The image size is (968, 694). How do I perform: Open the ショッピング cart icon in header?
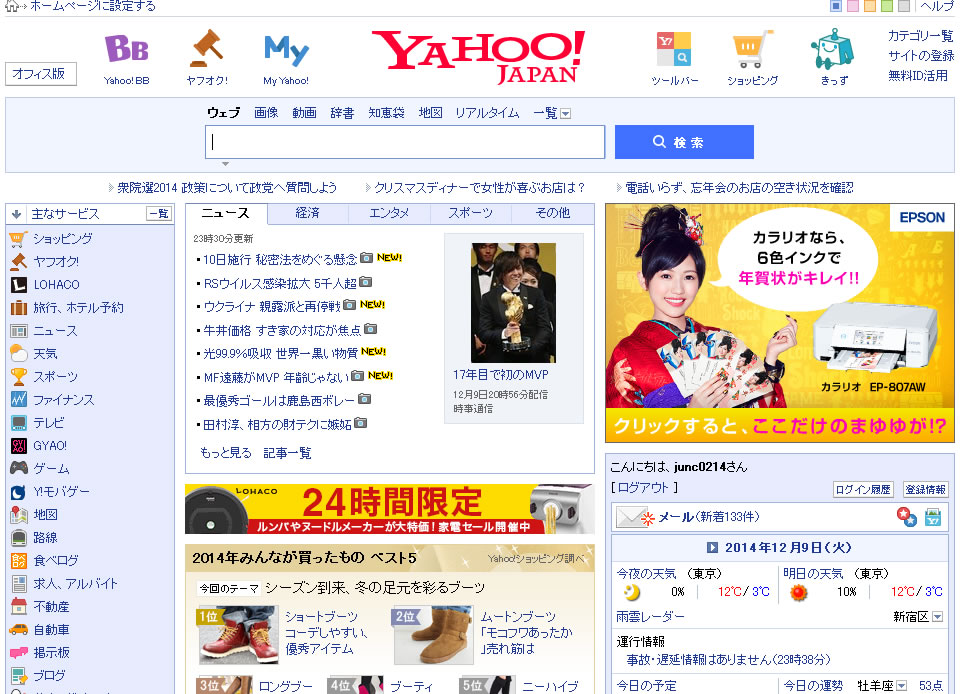click(753, 49)
